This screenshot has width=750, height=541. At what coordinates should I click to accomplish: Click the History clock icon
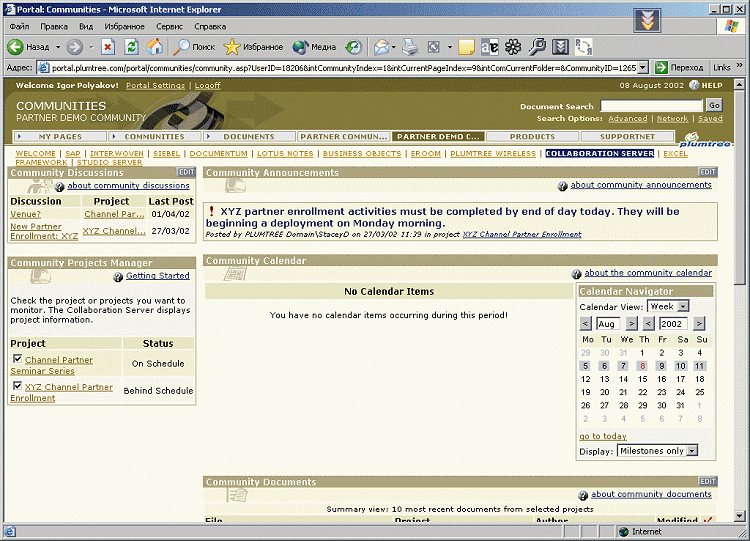point(353,47)
